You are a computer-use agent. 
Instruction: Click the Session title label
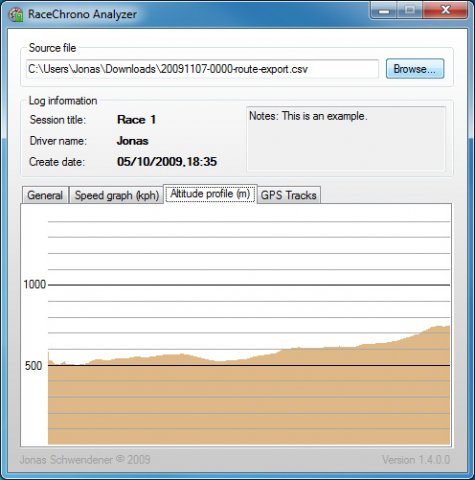click(x=58, y=120)
